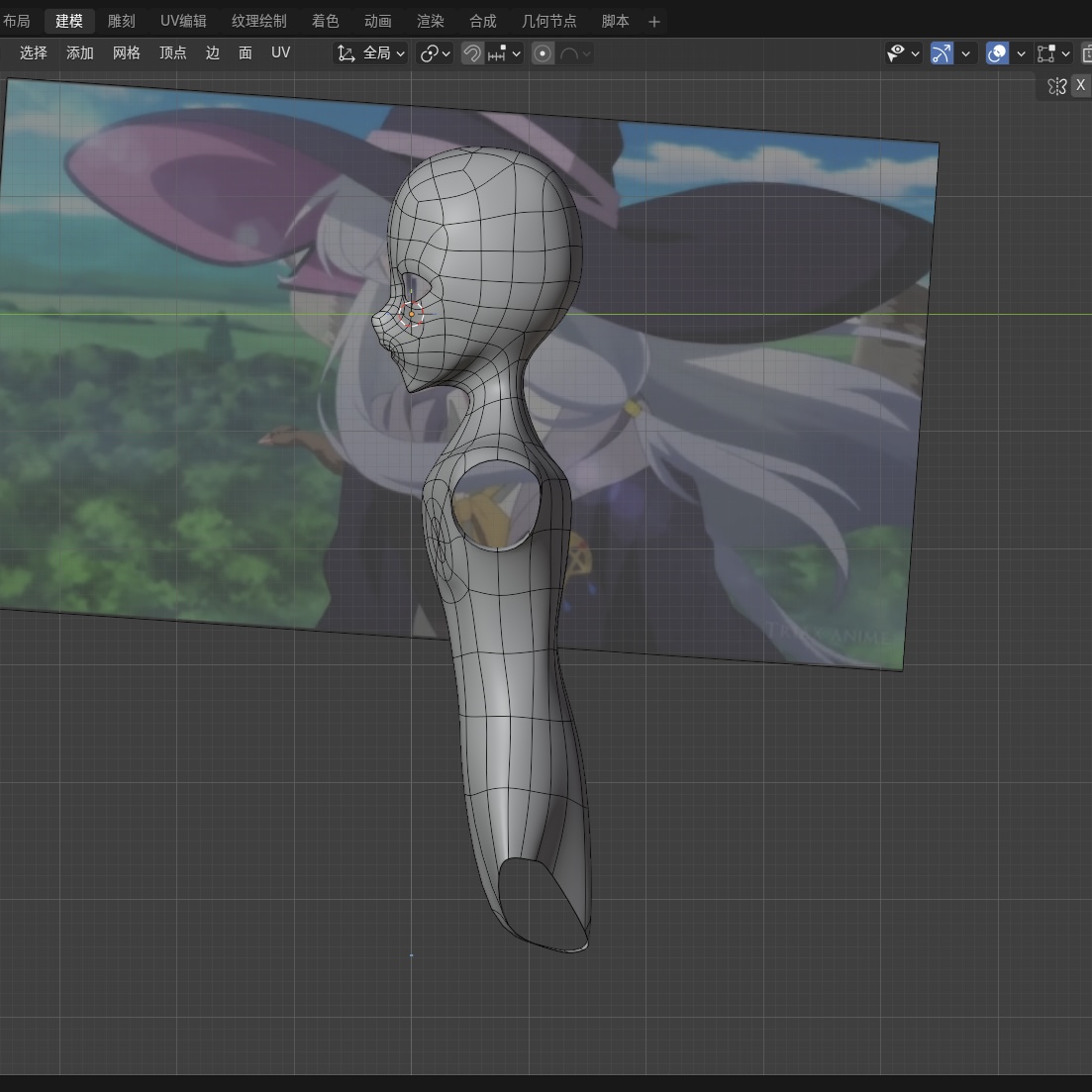
Task: Open the 全局 transform orientation dropdown
Action: click(x=370, y=53)
